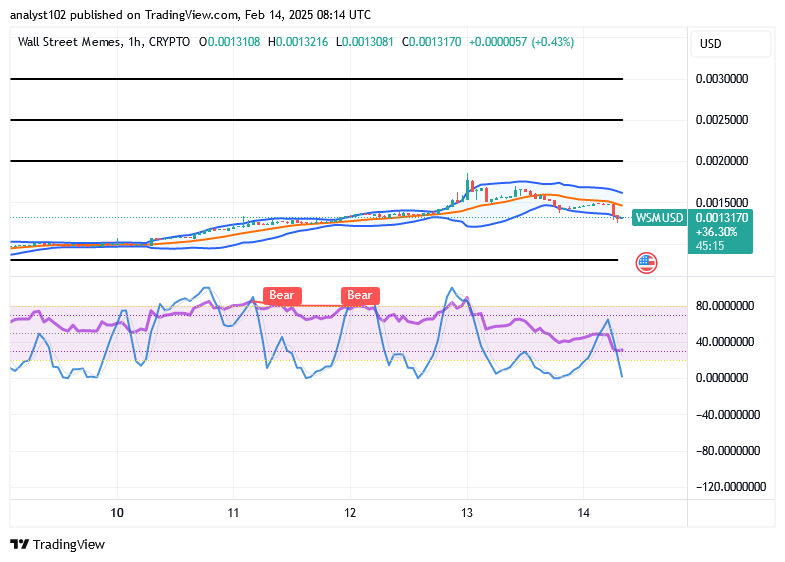Click the open value 0.0013108
Viewport: 785px width, 562px height.
click(x=234, y=42)
